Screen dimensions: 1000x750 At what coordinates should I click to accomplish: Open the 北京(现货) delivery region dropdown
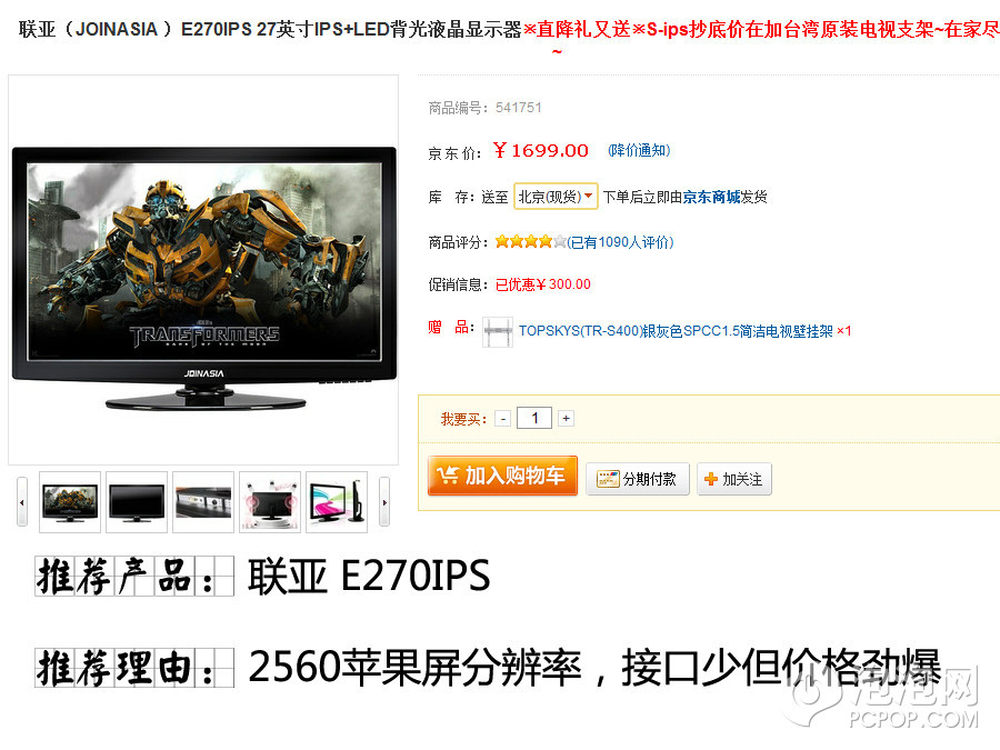(555, 196)
